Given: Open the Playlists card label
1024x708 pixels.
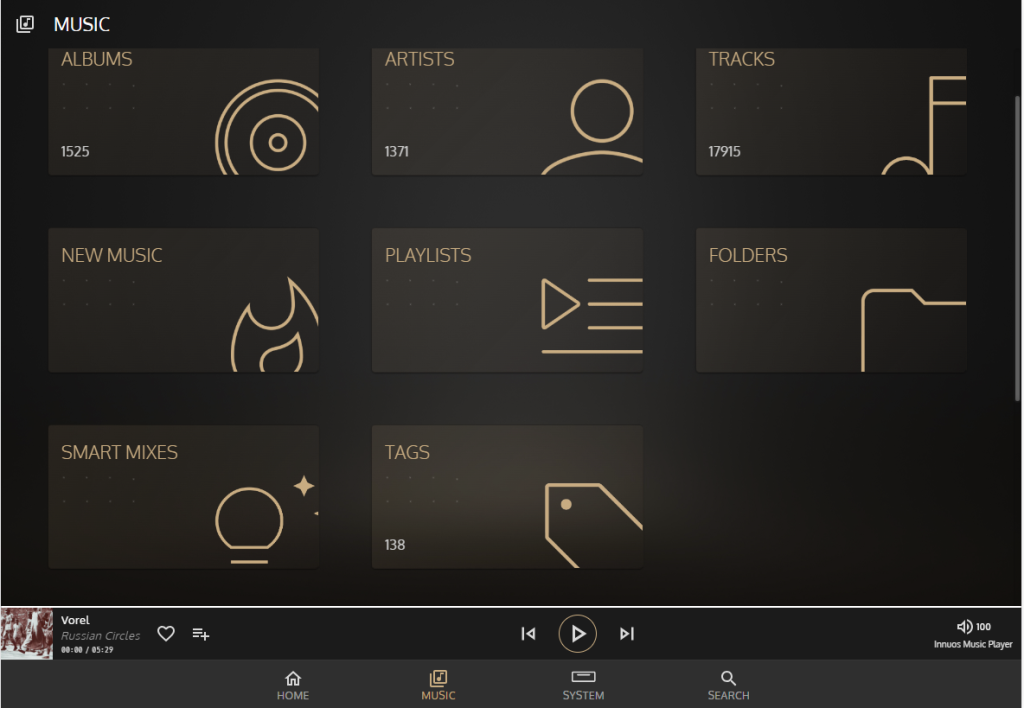Looking at the screenshot, I should pyautogui.click(x=428, y=255).
